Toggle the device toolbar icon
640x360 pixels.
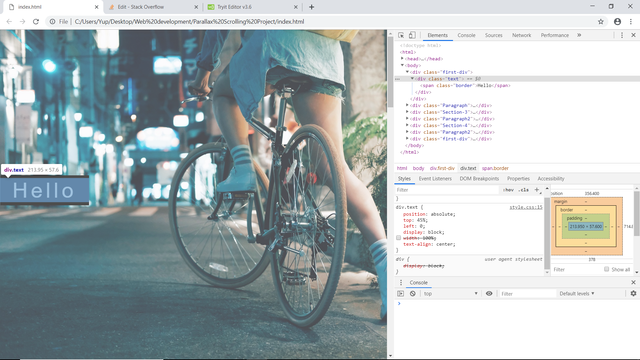coord(412,35)
